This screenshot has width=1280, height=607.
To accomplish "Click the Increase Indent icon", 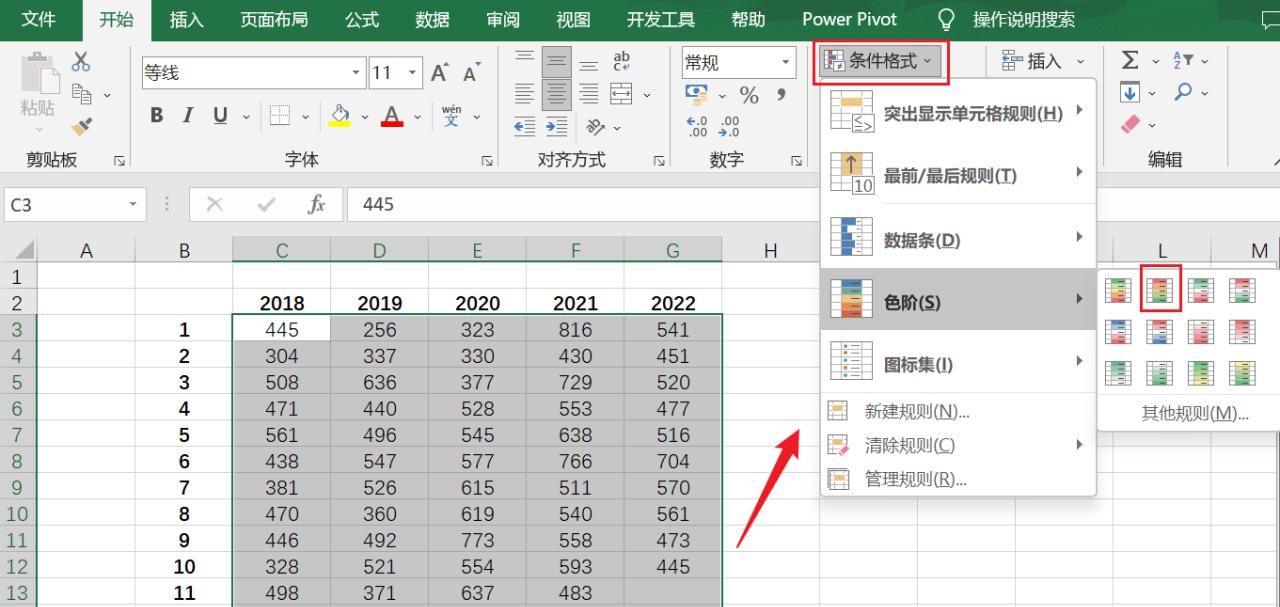I will coord(556,127).
